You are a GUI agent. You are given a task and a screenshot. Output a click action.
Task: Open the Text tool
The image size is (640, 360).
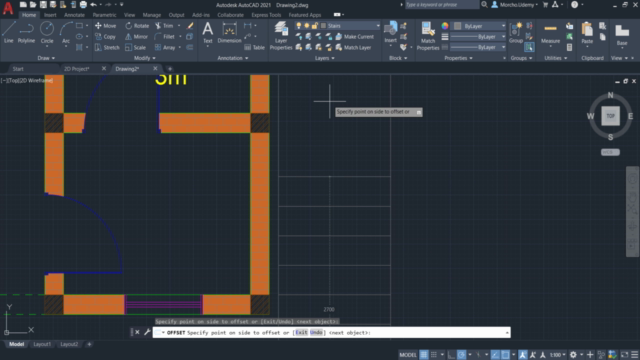click(208, 33)
